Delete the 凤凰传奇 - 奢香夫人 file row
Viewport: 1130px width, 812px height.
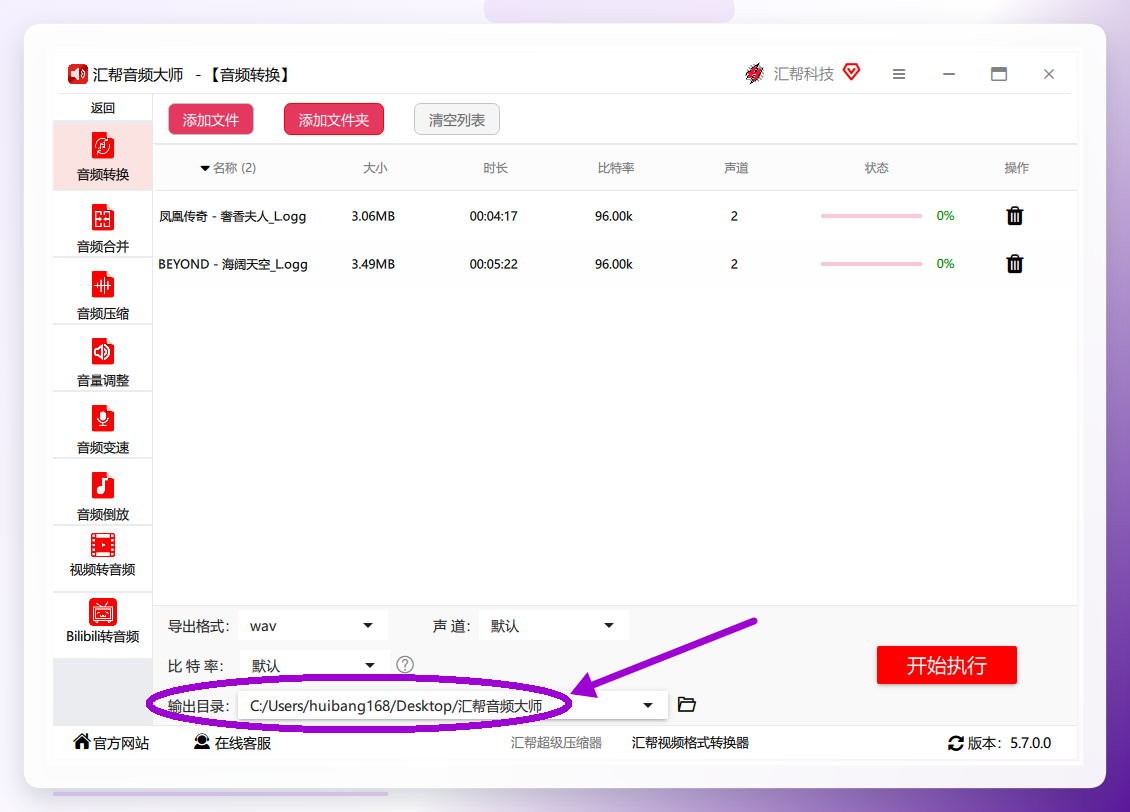1015,215
